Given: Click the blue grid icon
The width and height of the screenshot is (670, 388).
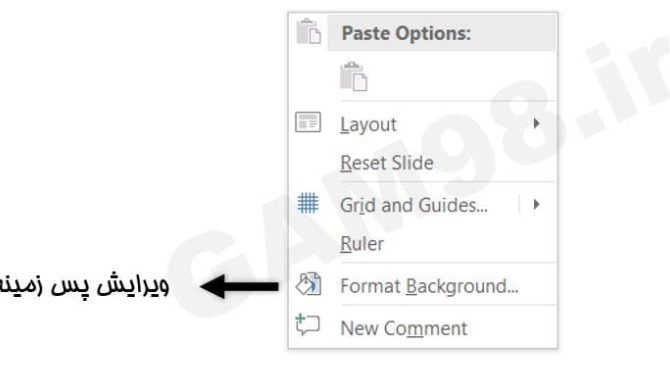Looking at the screenshot, I should coord(308,203).
